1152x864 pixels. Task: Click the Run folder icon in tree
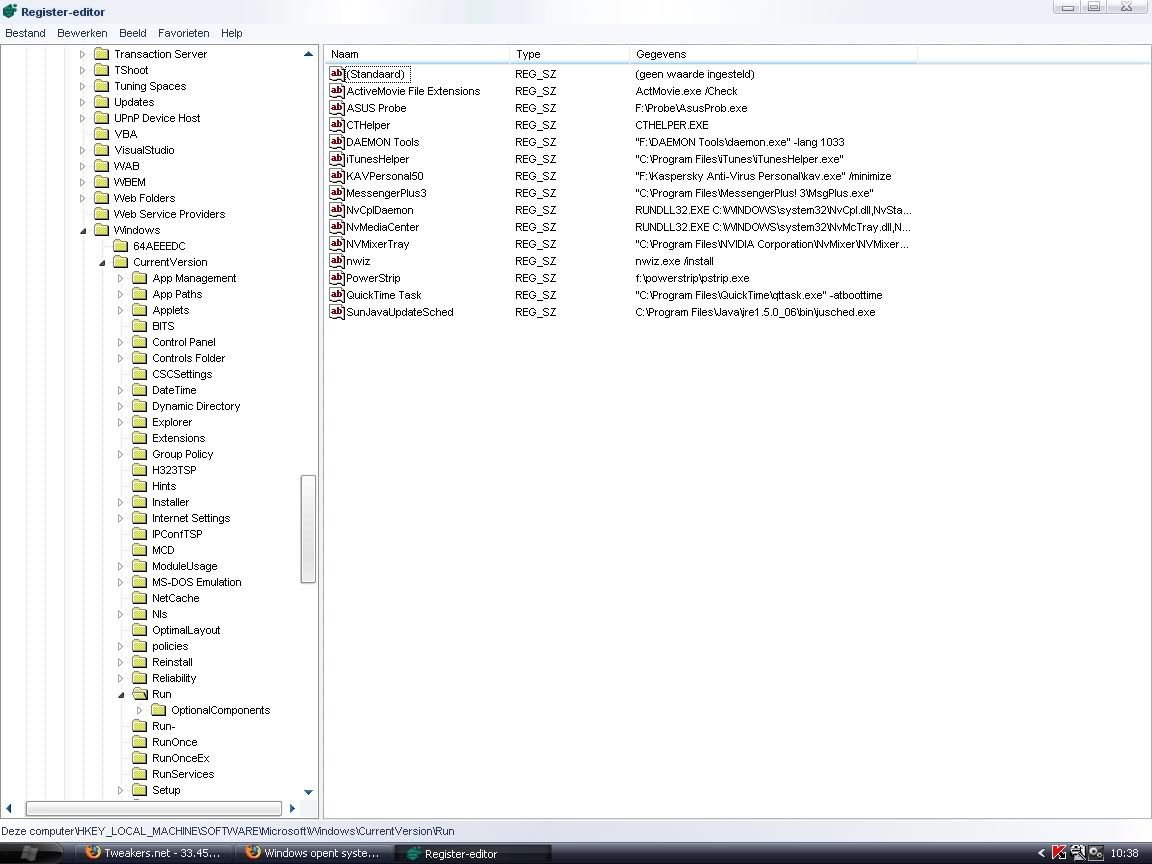click(139, 694)
